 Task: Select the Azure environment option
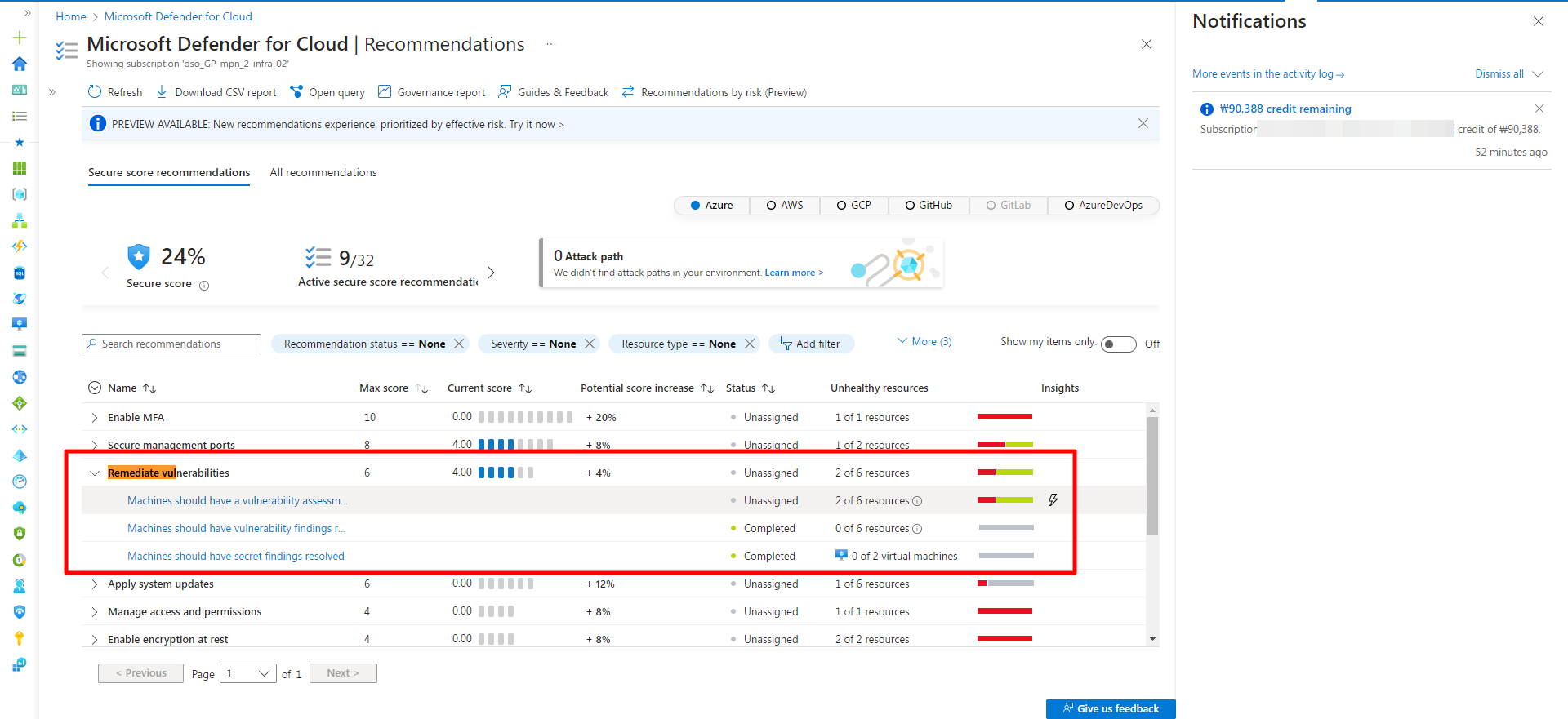pyautogui.click(x=711, y=205)
